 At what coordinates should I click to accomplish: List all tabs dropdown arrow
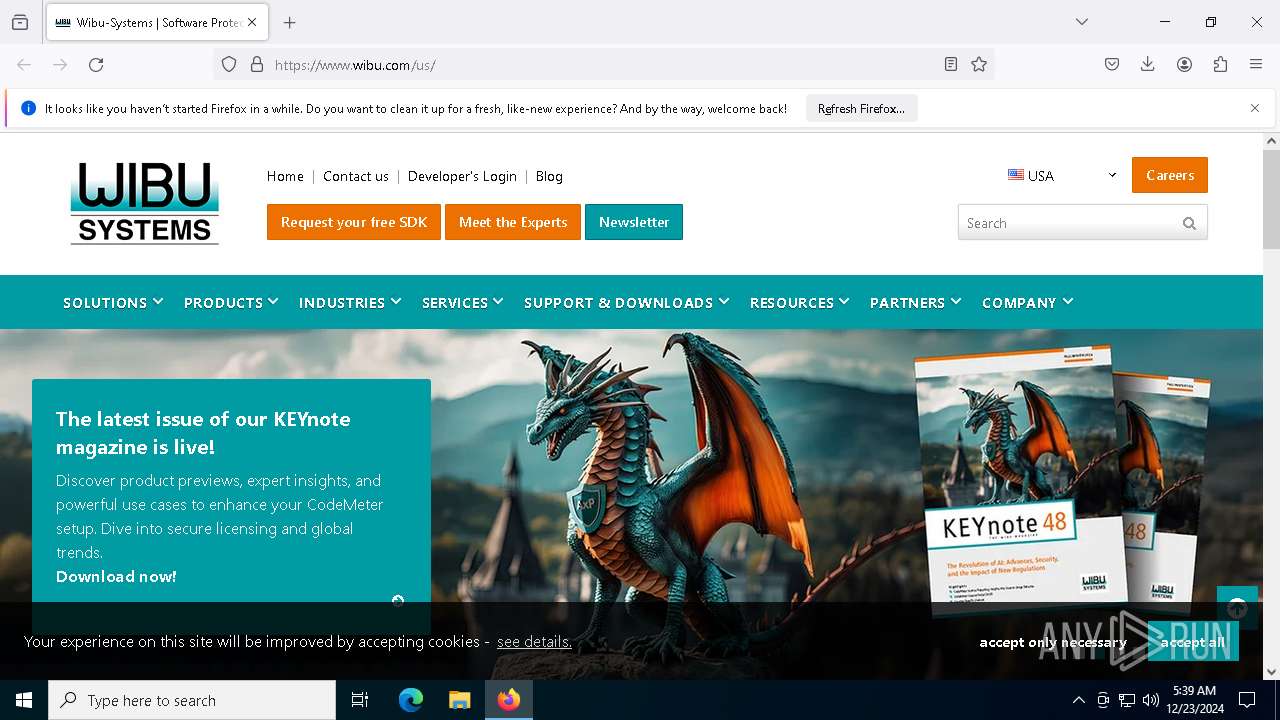(1082, 22)
